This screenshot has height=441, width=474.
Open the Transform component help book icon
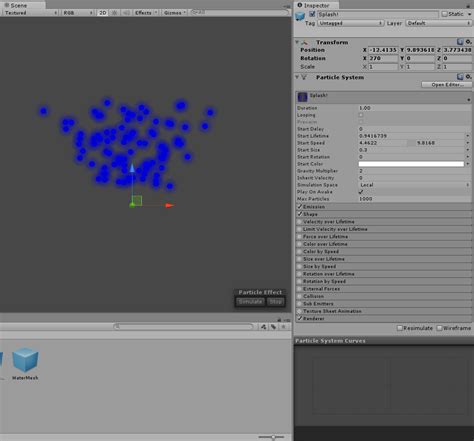click(x=460, y=42)
